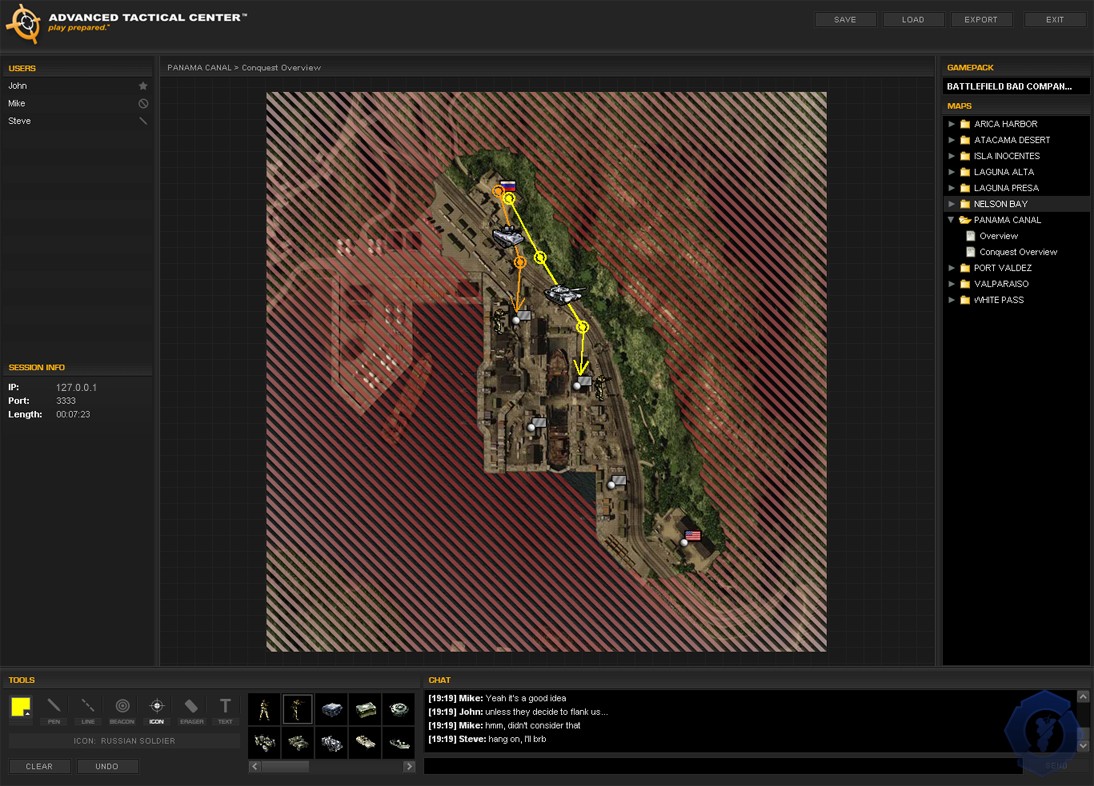Viewport: 1094px width, 786px height.
Task: Select the Text tool
Action: coord(225,707)
